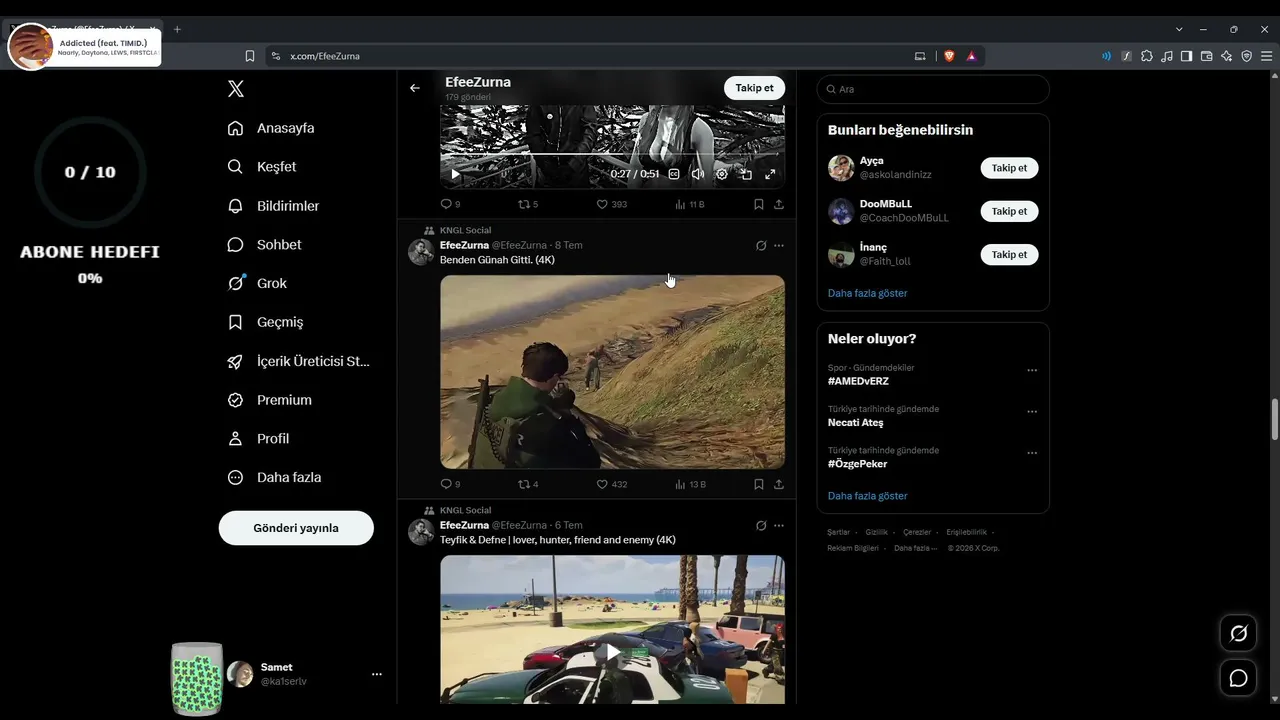
Task: View the 13 B views analytics
Action: tap(690, 484)
